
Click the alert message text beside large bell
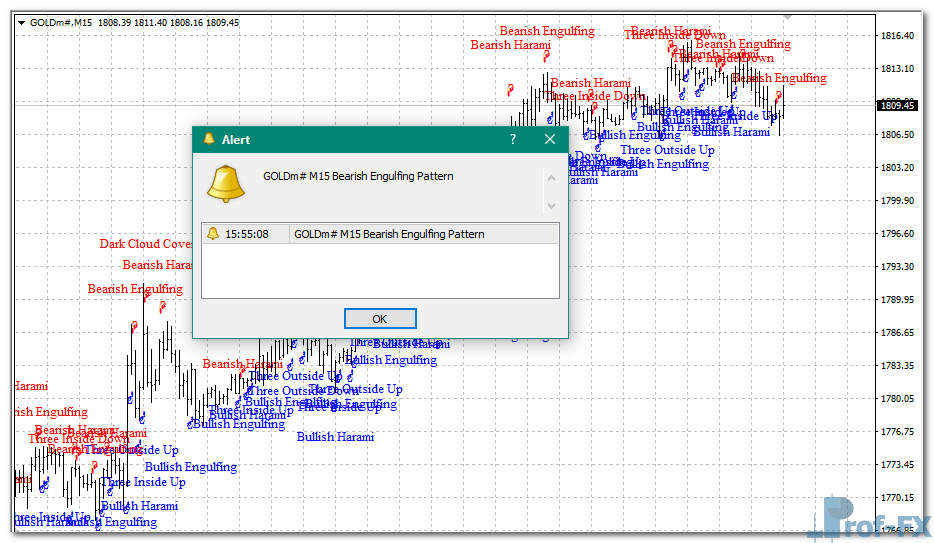[358, 176]
